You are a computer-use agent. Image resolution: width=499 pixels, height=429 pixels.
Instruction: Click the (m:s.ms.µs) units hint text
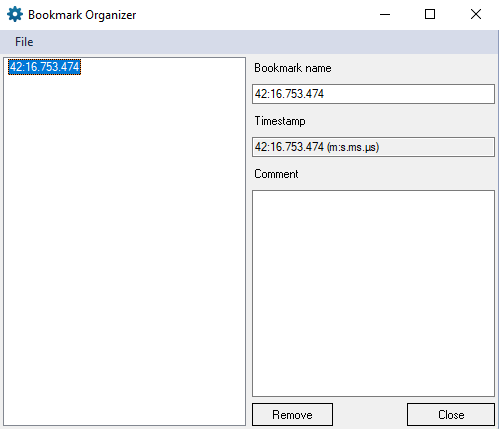tap(353, 147)
